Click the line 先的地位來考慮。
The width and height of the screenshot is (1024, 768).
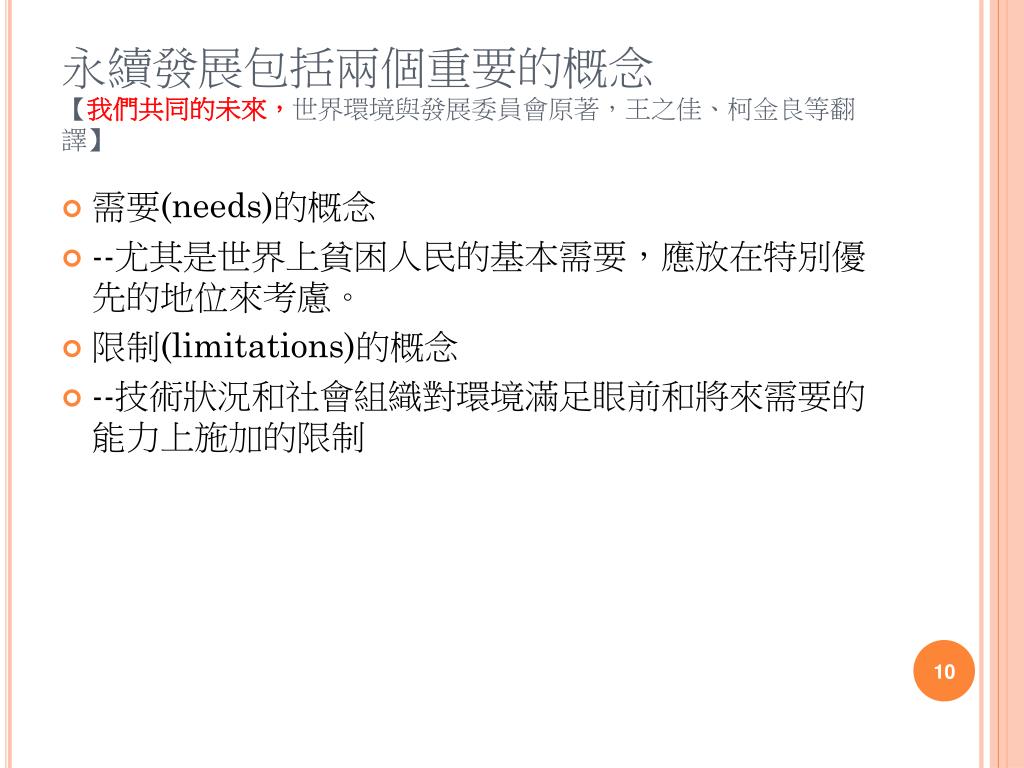(x=223, y=298)
